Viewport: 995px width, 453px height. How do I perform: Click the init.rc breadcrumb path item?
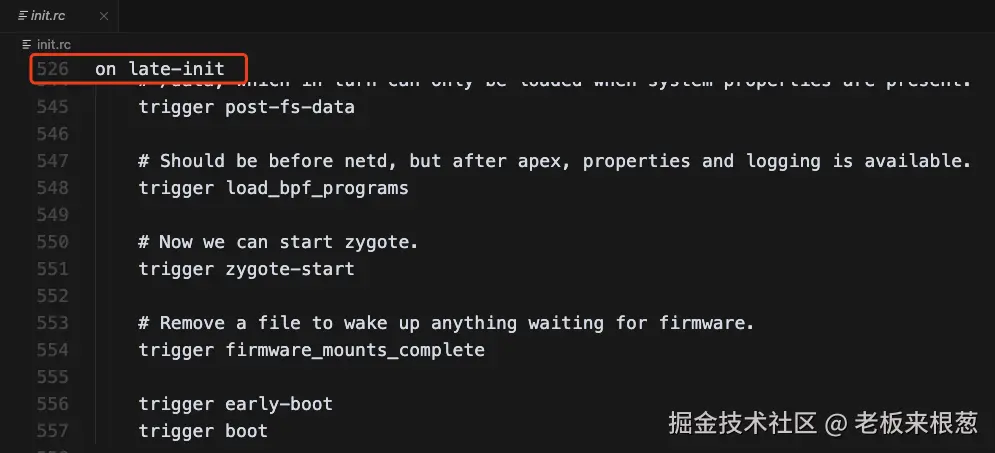53,45
